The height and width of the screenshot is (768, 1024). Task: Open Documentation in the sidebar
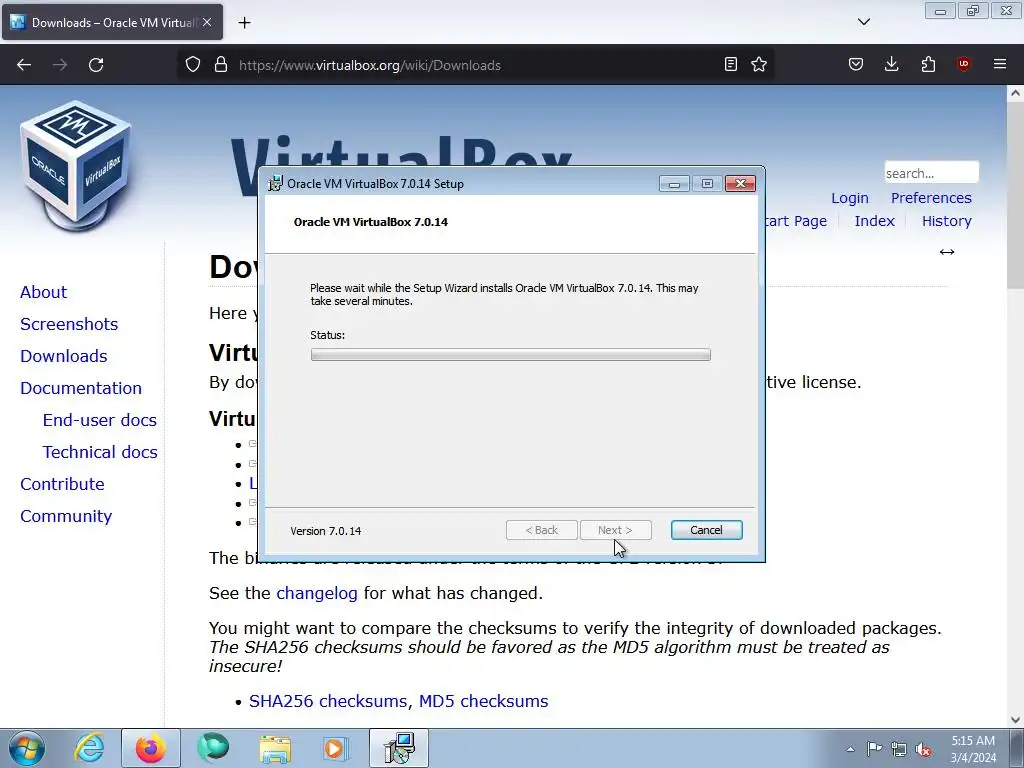pyautogui.click(x=81, y=388)
